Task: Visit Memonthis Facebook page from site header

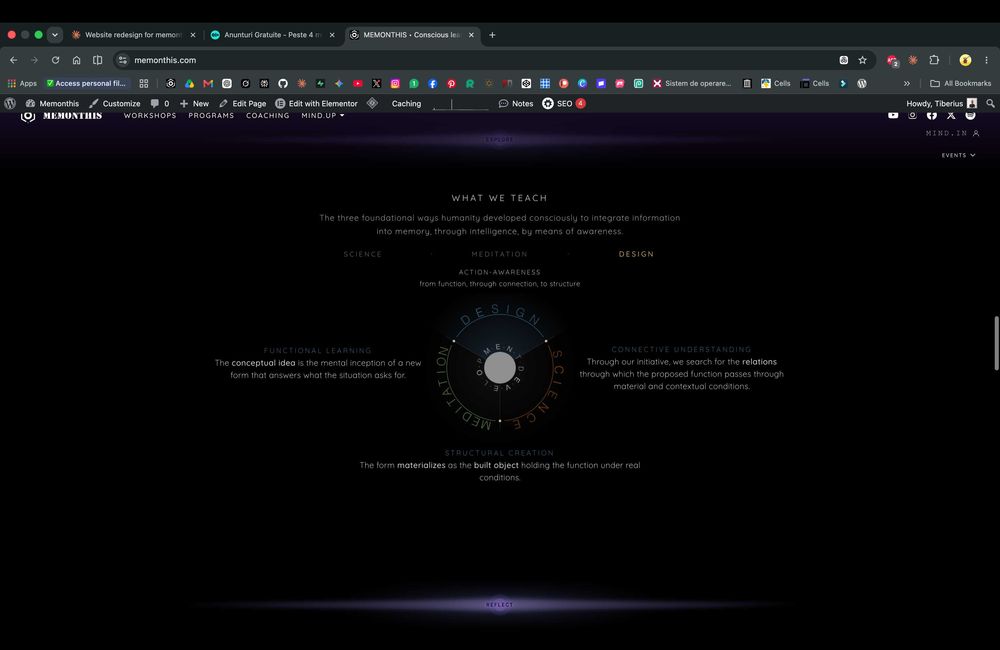Action: [x=932, y=115]
